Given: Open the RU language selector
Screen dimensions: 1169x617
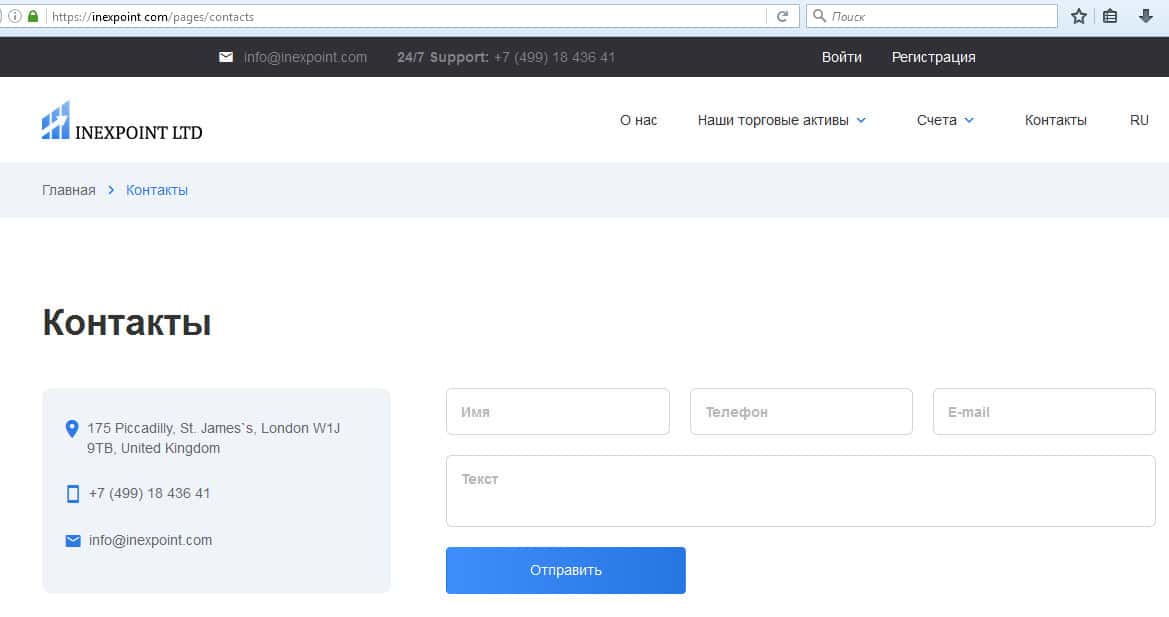Looking at the screenshot, I should coord(1139,120).
